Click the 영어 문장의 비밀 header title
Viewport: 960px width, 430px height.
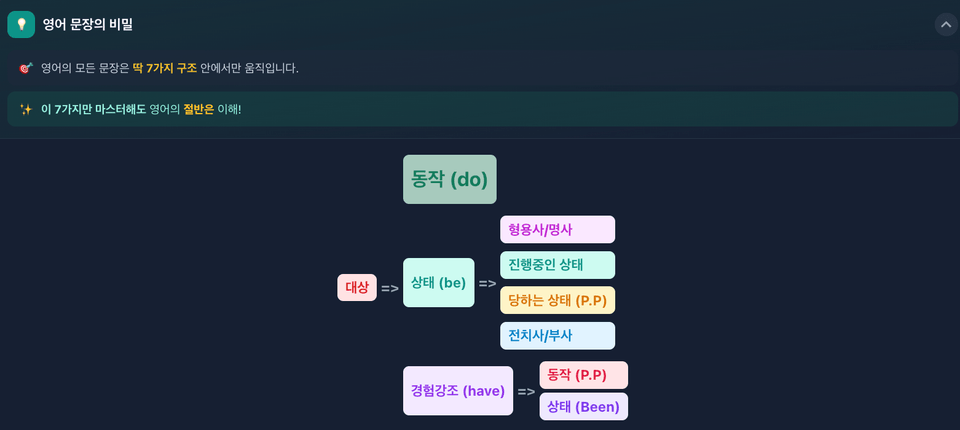[88, 25]
